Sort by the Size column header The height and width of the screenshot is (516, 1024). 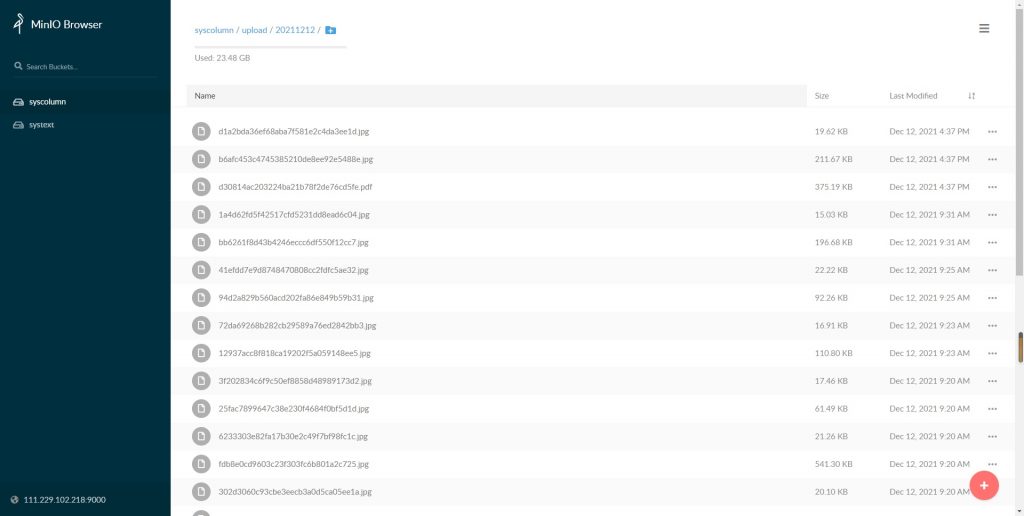coord(822,96)
